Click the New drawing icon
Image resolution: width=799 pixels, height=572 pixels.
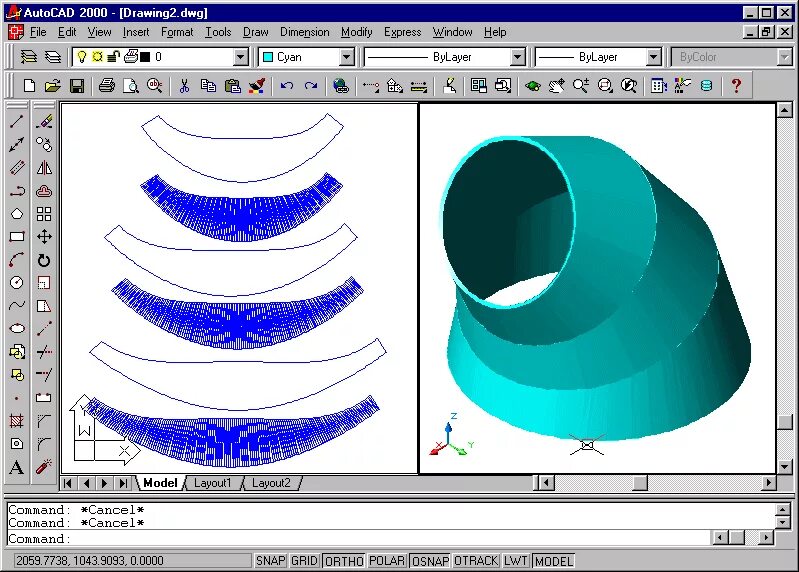pyautogui.click(x=29, y=86)
